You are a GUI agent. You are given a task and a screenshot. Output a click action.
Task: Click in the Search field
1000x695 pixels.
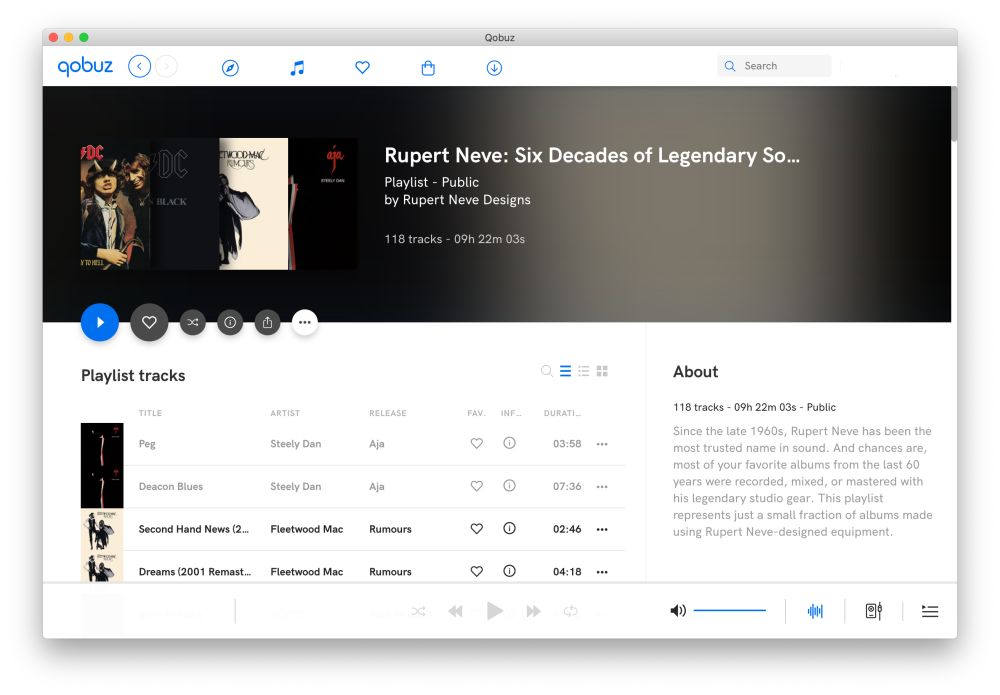[774, 66]
